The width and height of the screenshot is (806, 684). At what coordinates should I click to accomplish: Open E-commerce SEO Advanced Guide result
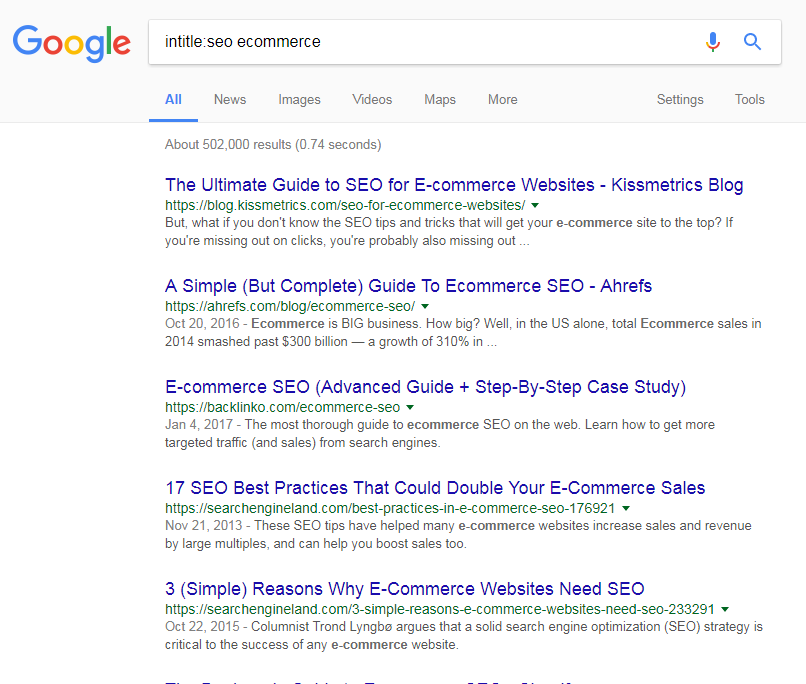[x=425, y=387]
